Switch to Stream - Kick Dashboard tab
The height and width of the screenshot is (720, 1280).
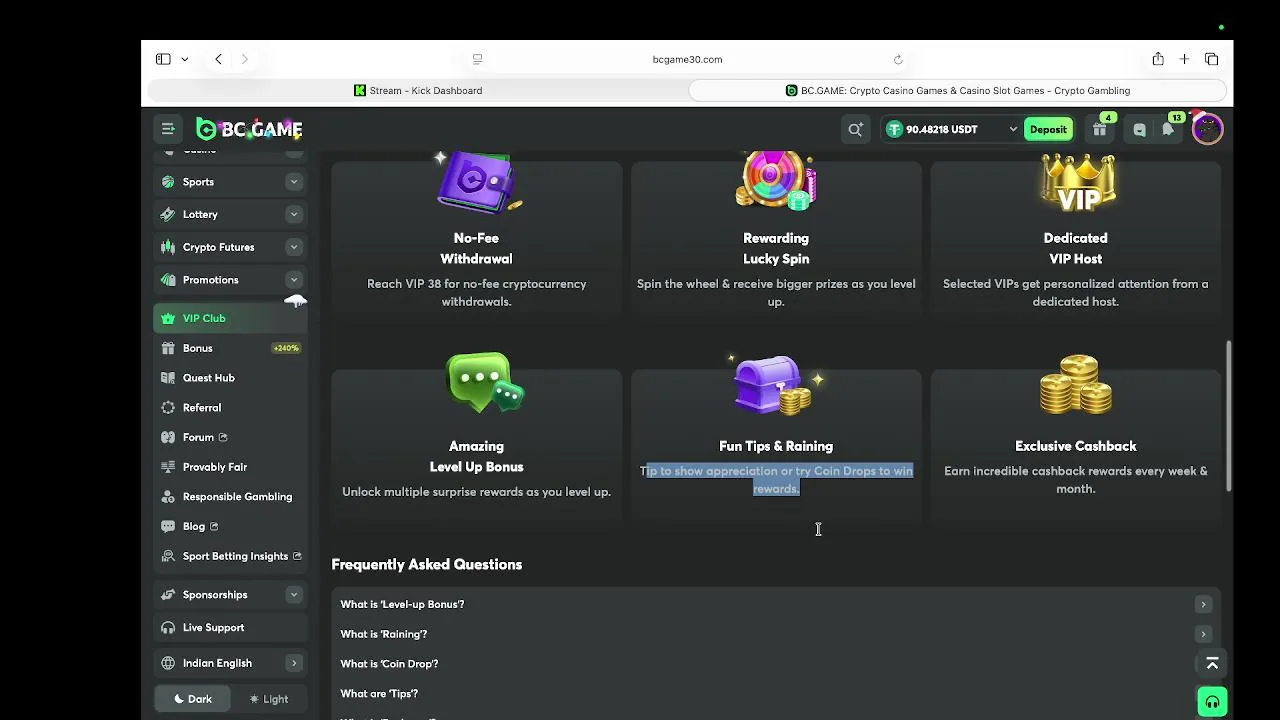point(418,90)
